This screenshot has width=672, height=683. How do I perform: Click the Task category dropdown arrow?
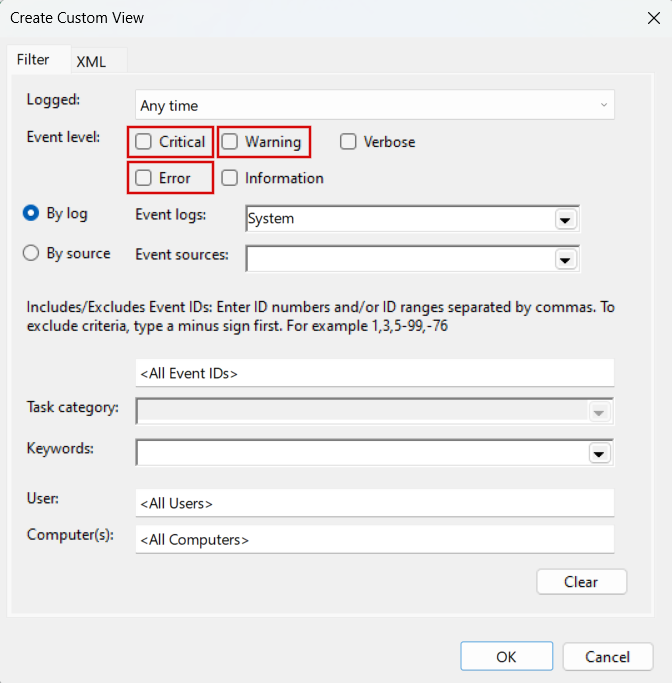pos(599,412)
